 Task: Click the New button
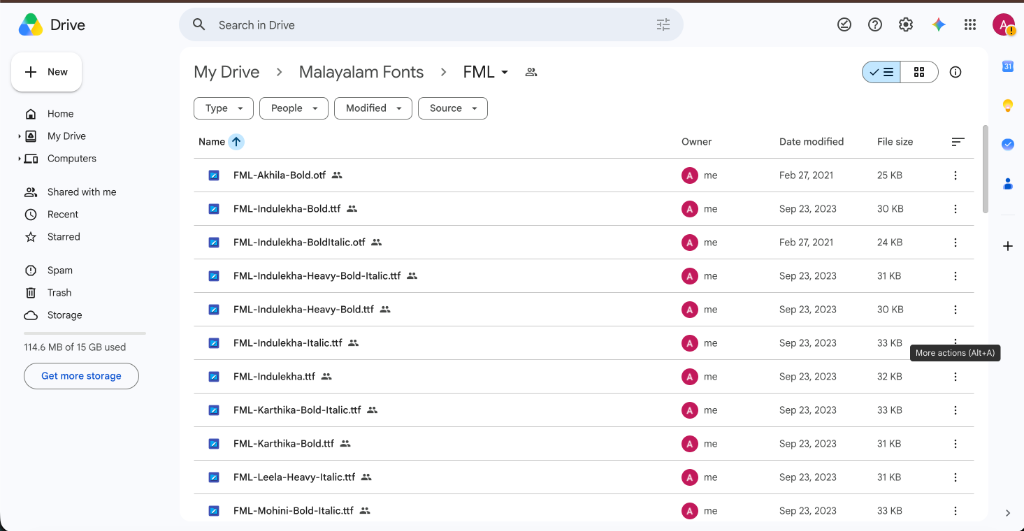[x=46, y=72]
